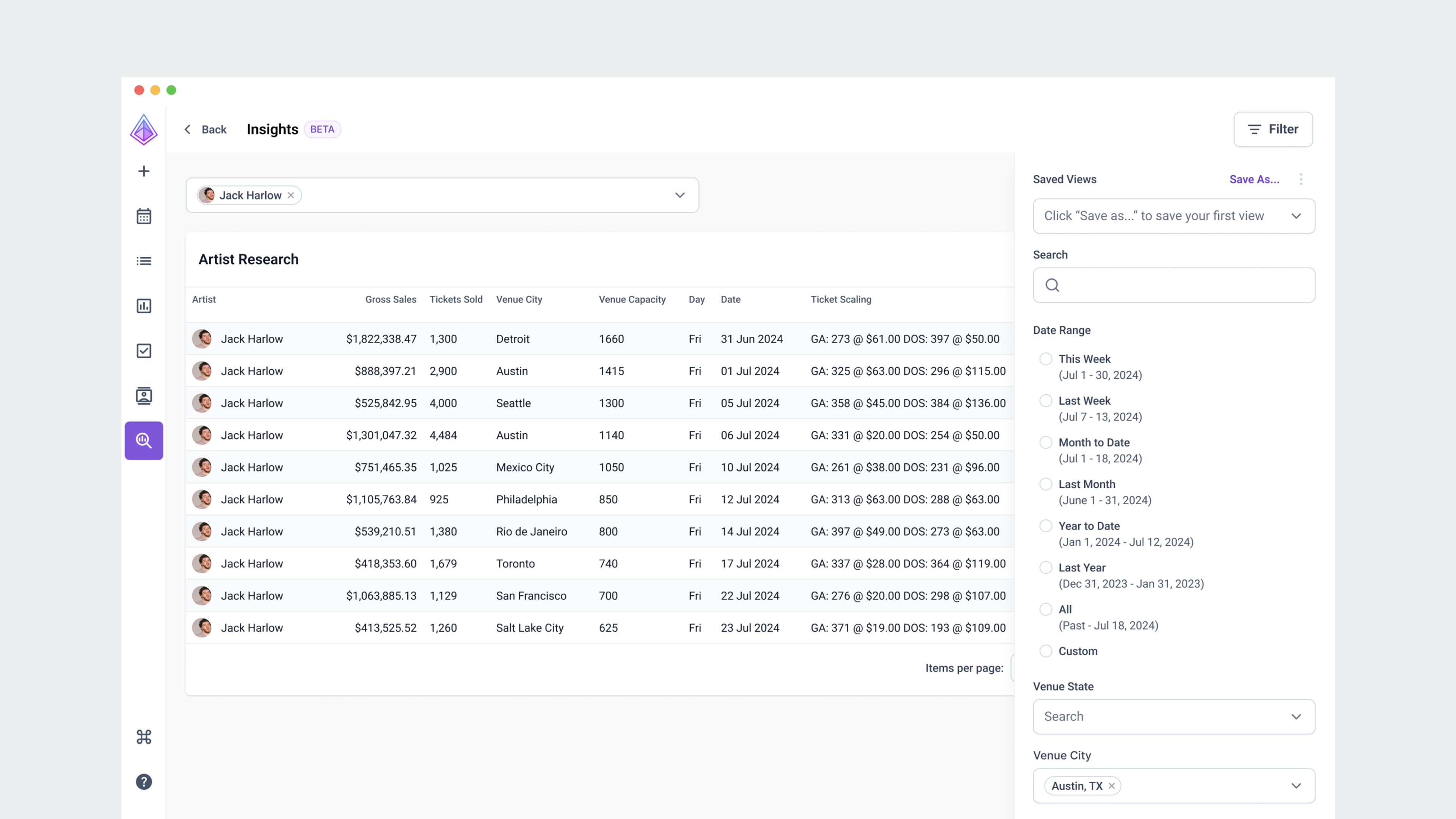This screenshot has height=819, width=1456.
Task: Expand the artist selector dropdown chevron
Action: point(679,195)
